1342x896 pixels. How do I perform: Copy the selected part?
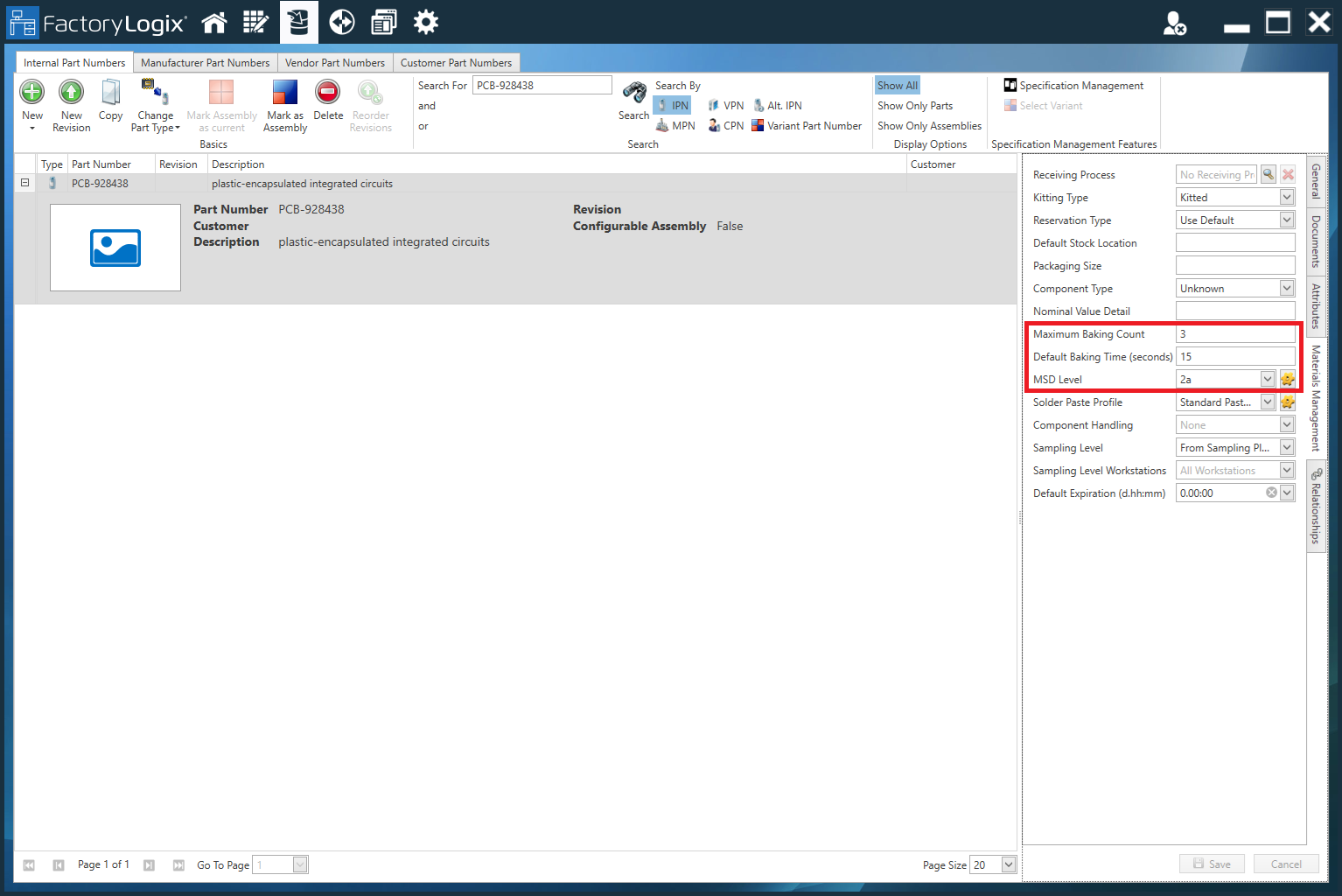(x=110, y=99)
